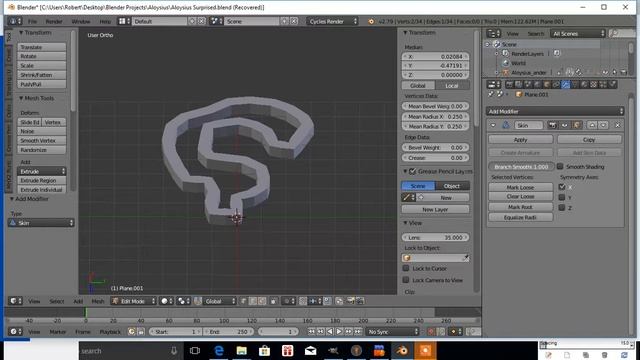This screenshot has width=640, height=360.
Task: Click the RenderLayers icon in outliner
Action: click(506, 53)
